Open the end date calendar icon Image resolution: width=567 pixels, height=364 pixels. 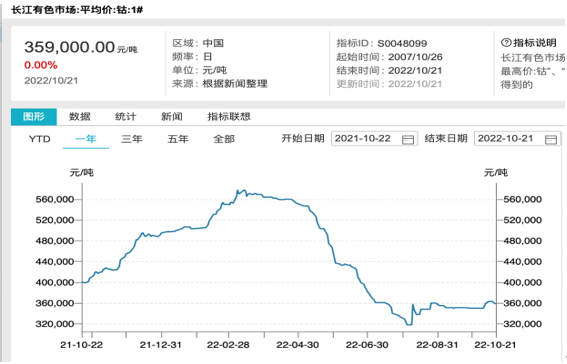pyautogui.click(x=550, y=139)
